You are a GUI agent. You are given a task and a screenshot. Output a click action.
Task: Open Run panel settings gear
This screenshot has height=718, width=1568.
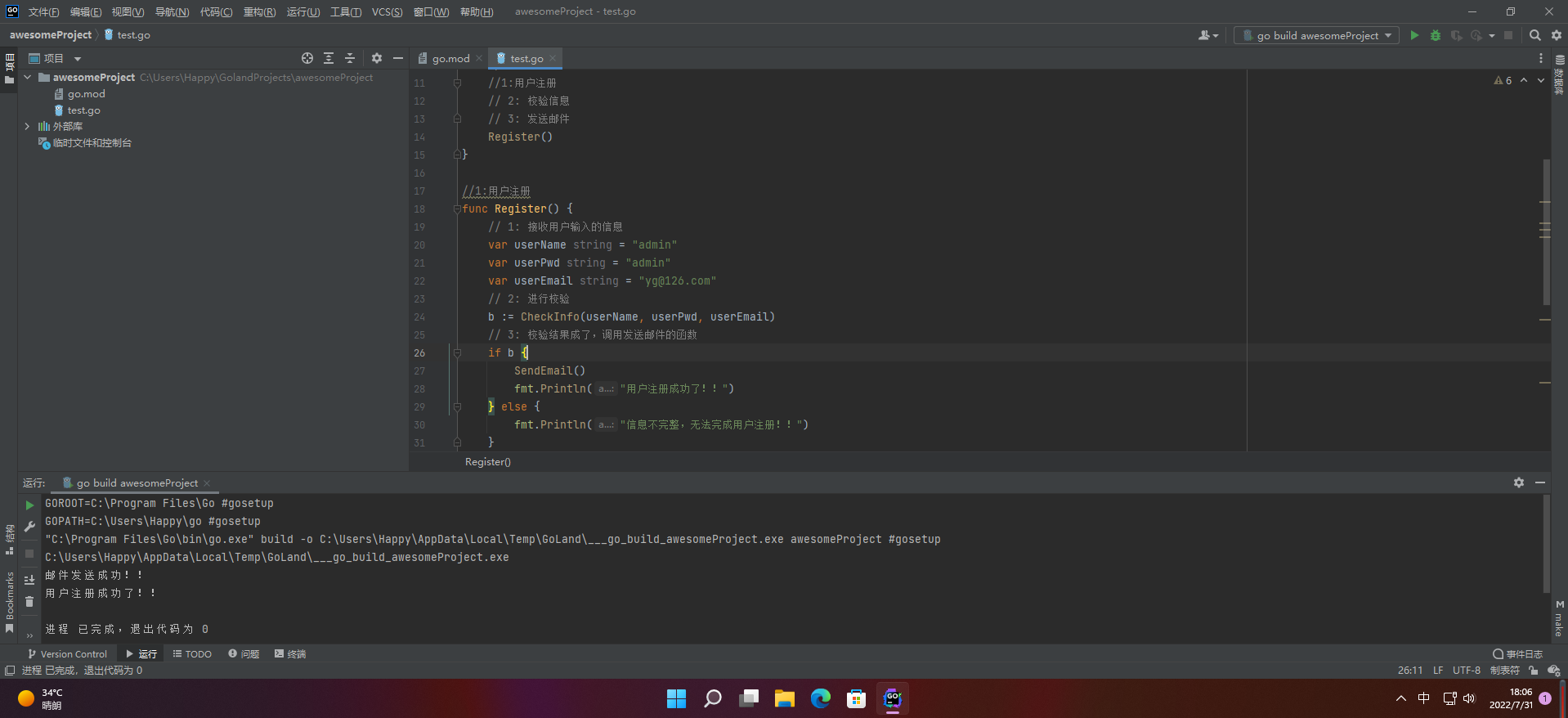[x=1519, y=482]
